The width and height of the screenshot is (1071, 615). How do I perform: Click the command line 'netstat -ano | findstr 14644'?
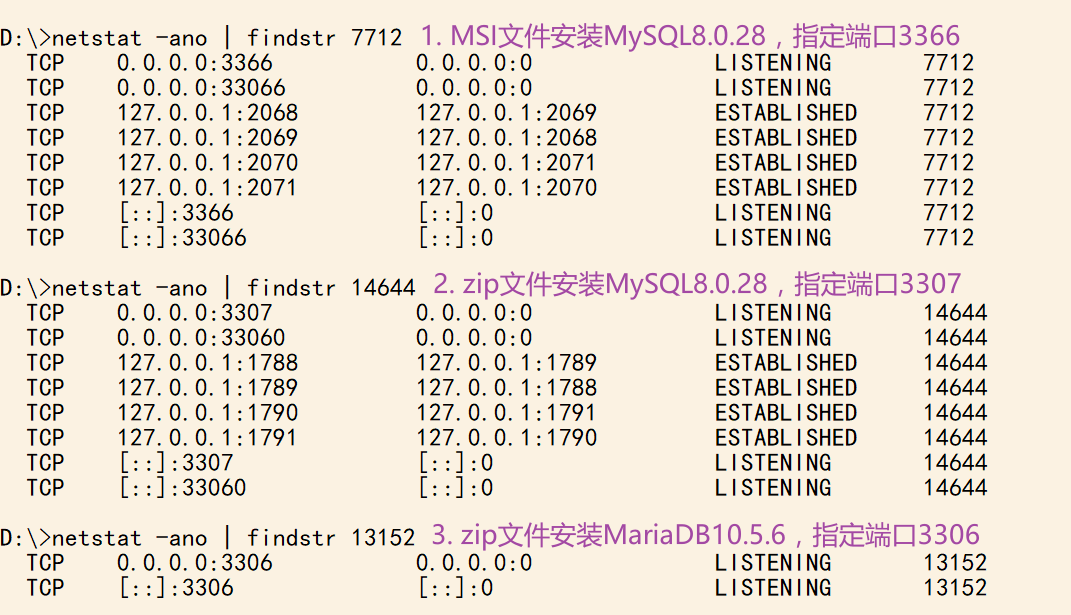234,288
